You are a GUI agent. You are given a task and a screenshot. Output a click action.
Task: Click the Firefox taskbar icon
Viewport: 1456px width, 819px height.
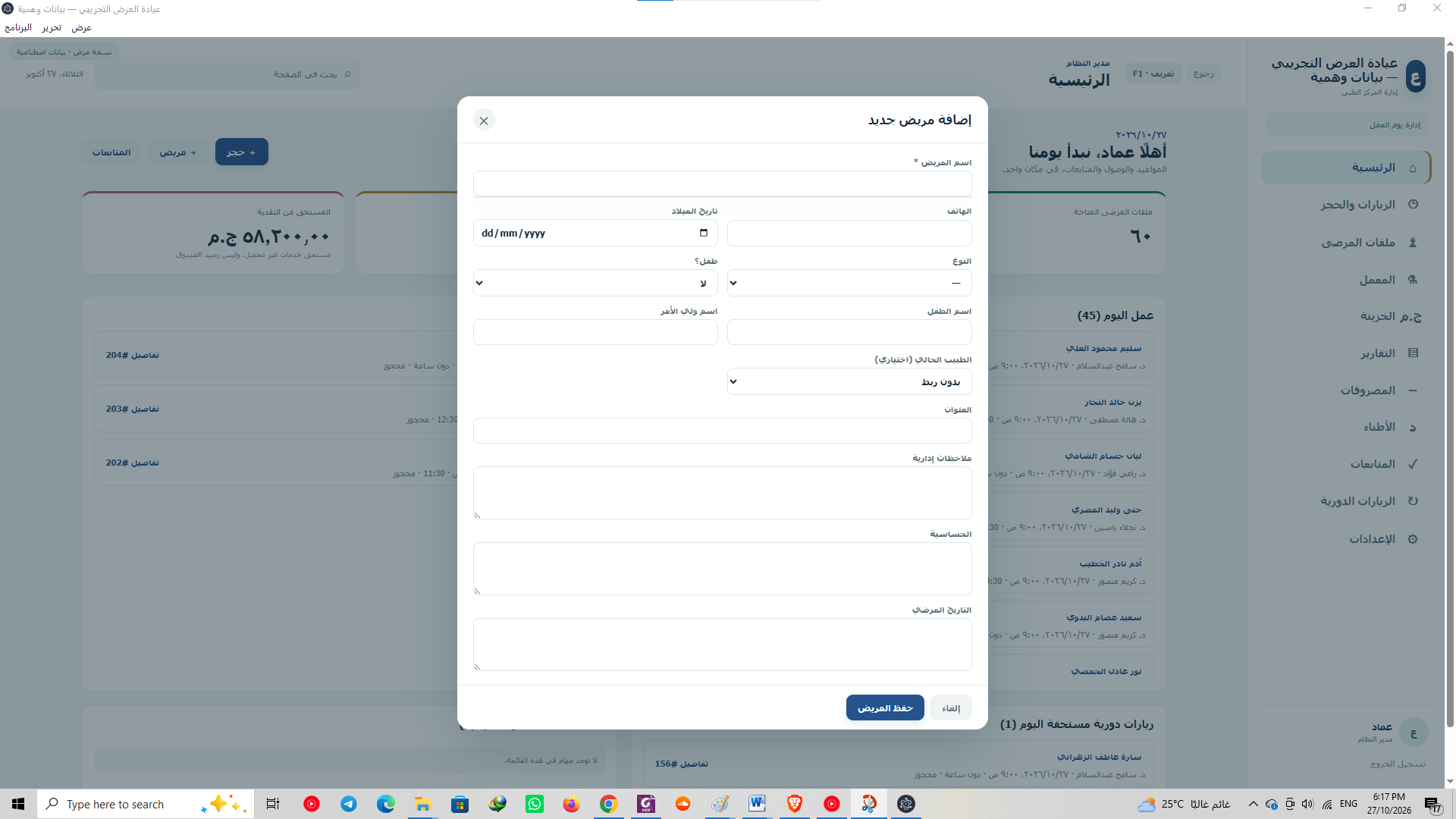[x=572, y=804]
